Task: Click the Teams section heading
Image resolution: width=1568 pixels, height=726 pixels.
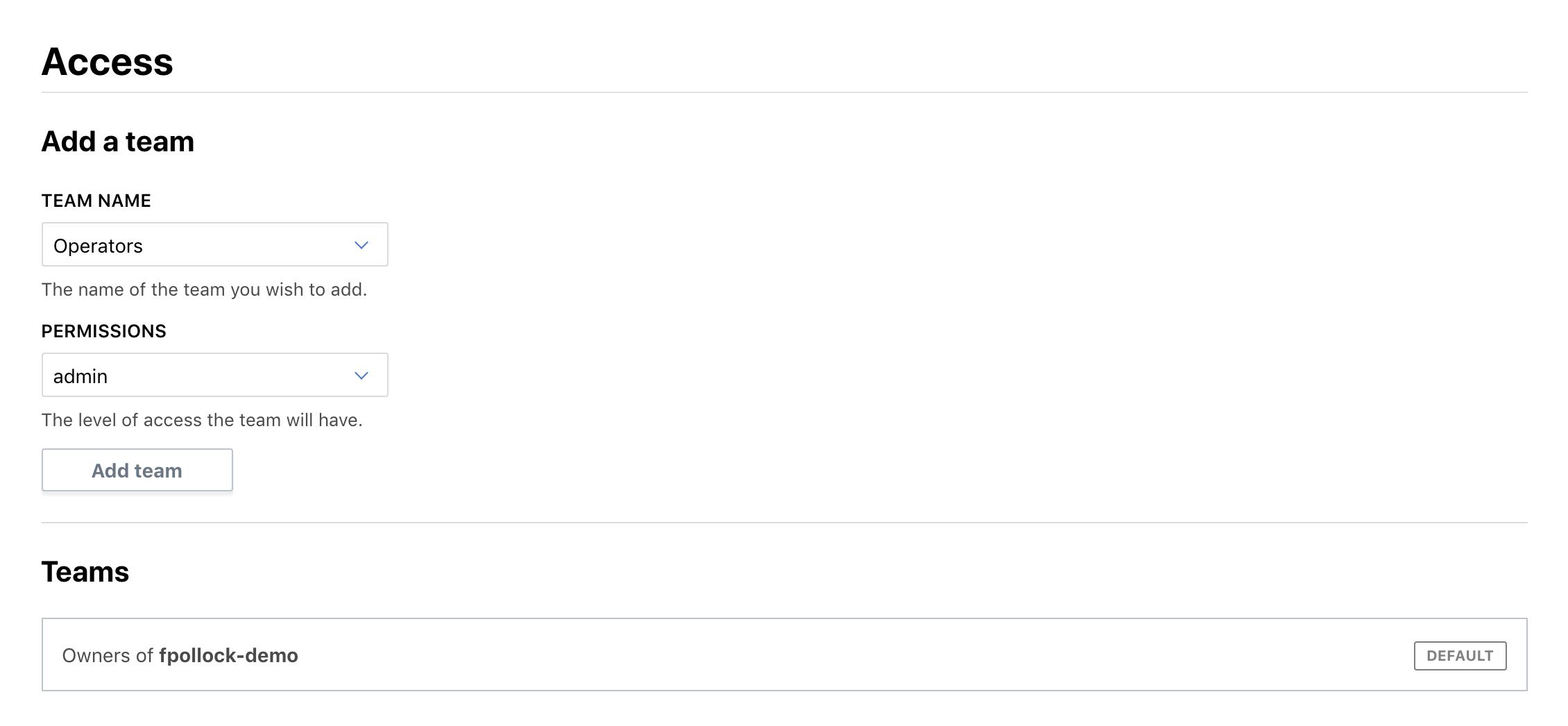Action: (85, 572)
